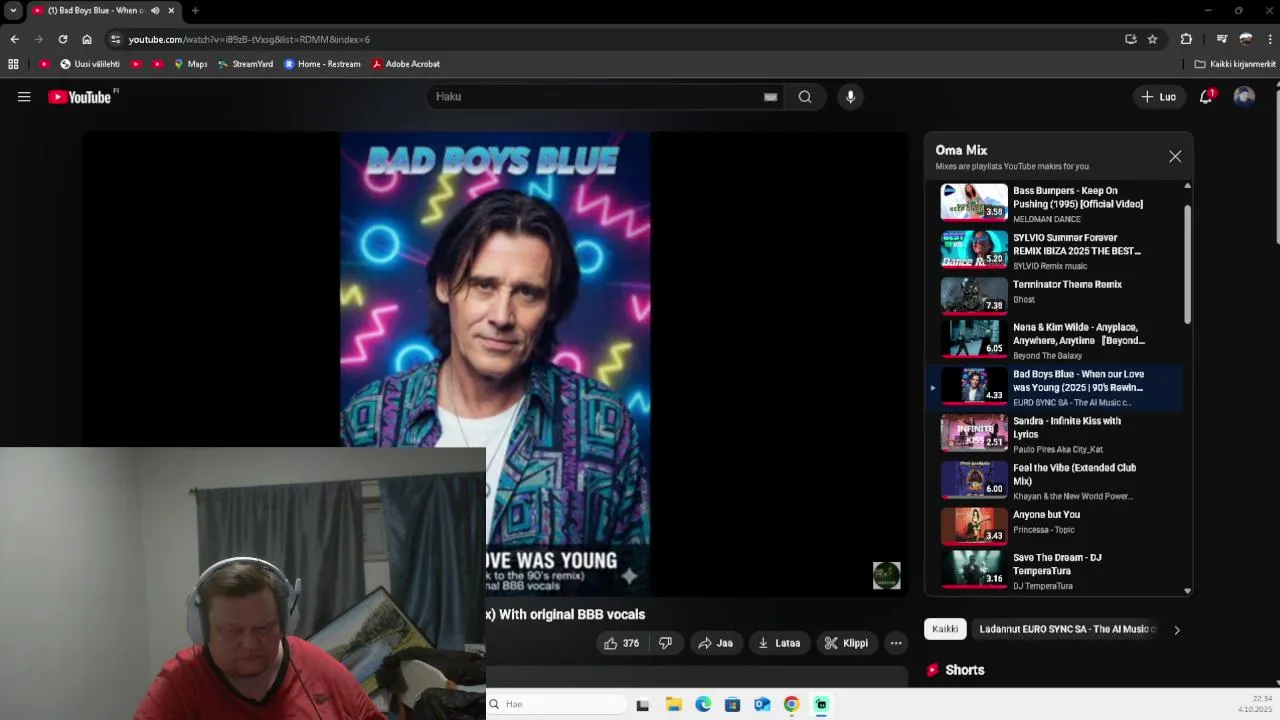Open Adobe Acrobat bookmark

click(405, 64)
